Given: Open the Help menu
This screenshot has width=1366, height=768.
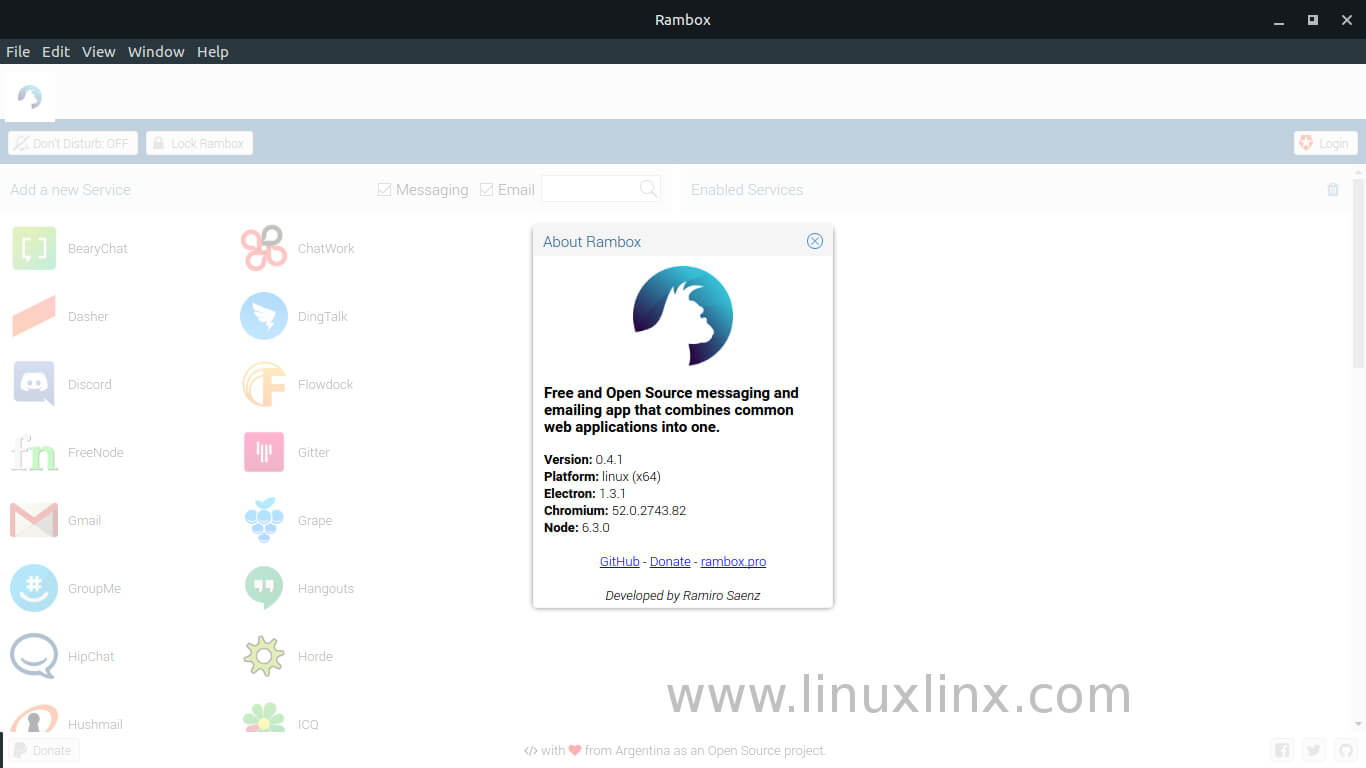Looking at the screenshot, I should click(213, 52).
